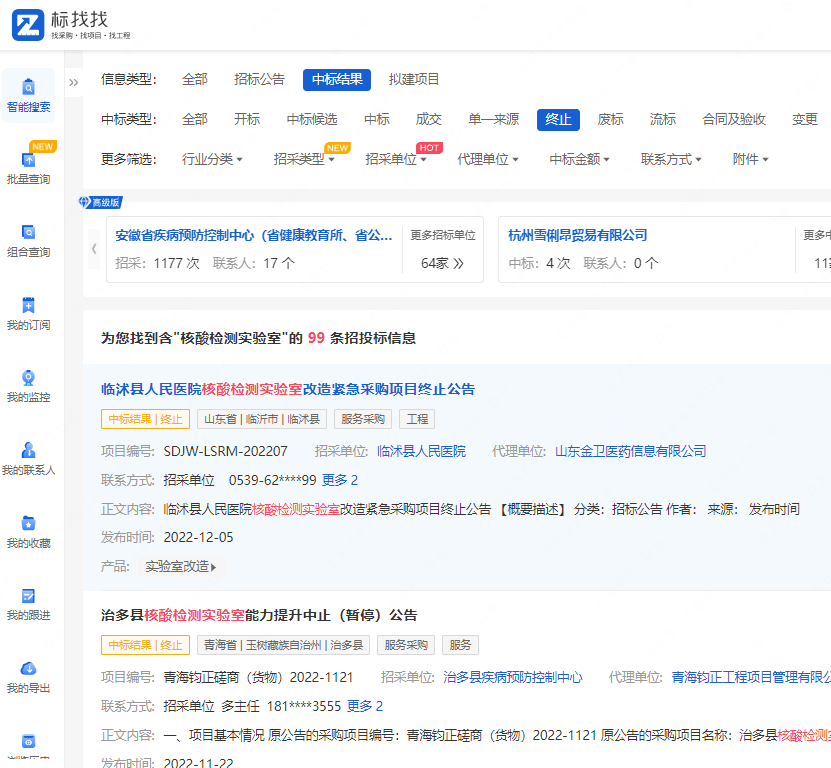Select 全部 in 信息类型 filter
This screenshot has height=768, width=831.
[x=195, y=80]
